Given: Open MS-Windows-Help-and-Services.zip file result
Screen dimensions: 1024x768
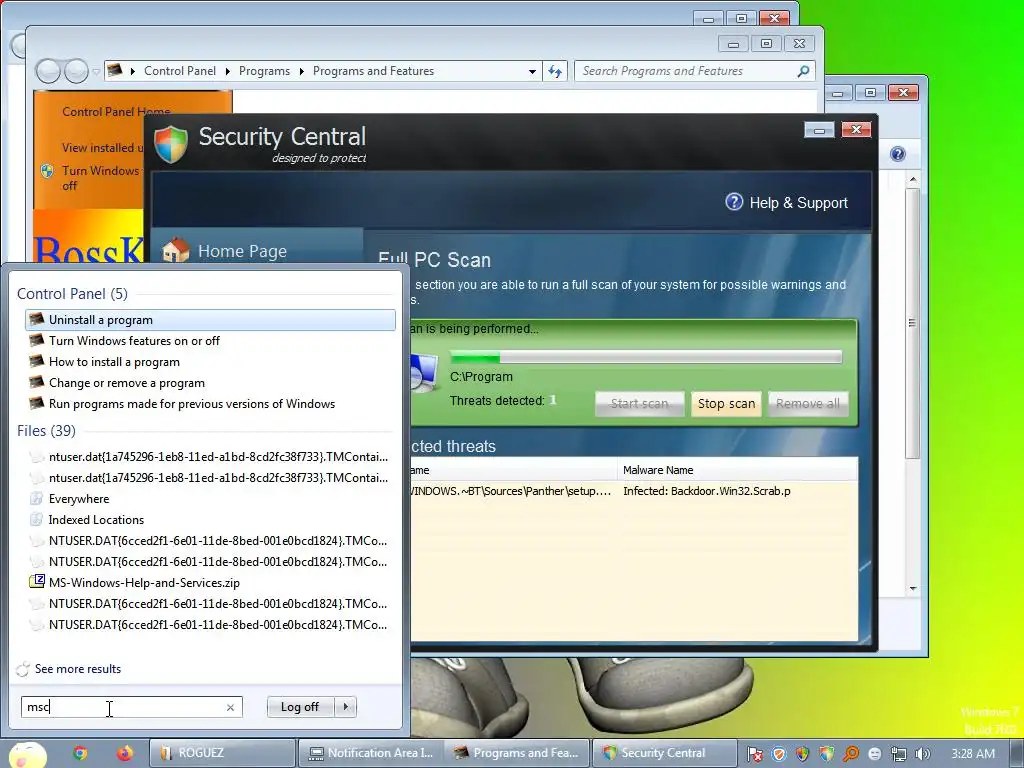Looking at the screenshot, I should [144, 583].
